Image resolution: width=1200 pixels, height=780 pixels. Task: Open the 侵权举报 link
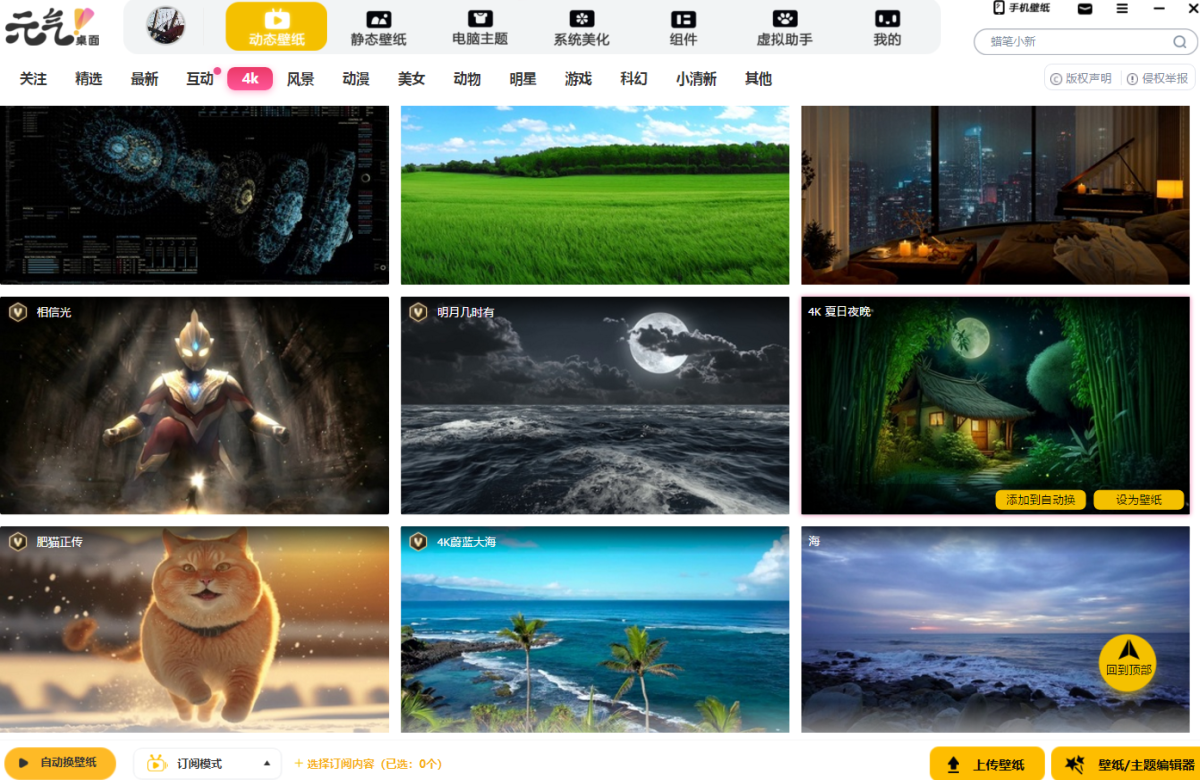click(x=1157, y=78)
